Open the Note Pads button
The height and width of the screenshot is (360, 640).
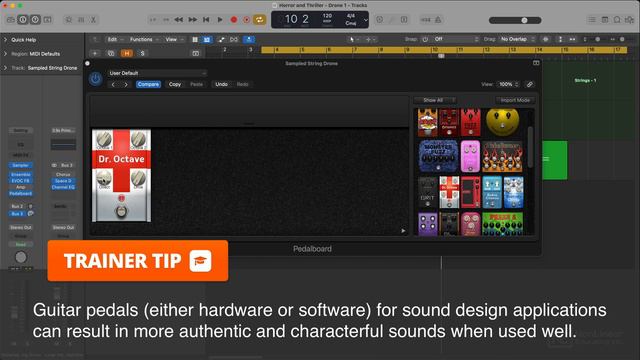[604, 20]
